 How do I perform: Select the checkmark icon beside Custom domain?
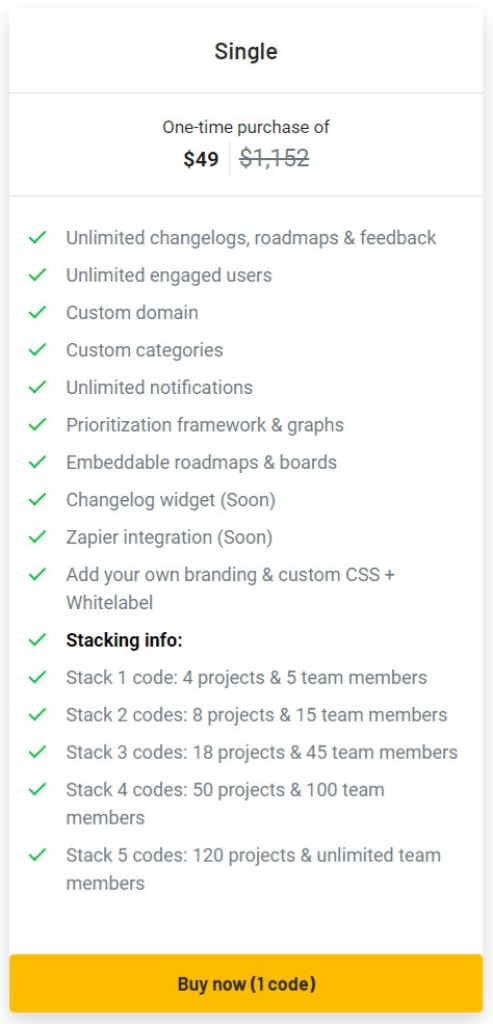point(37,313)
